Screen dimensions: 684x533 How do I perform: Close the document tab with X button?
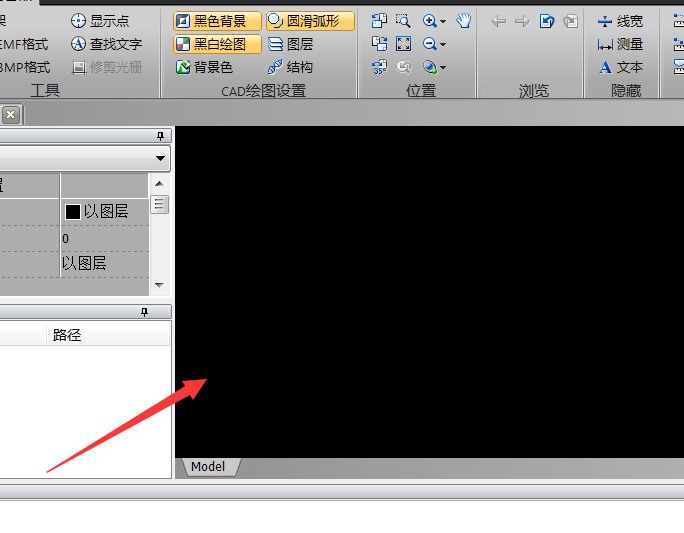point(10,115)
